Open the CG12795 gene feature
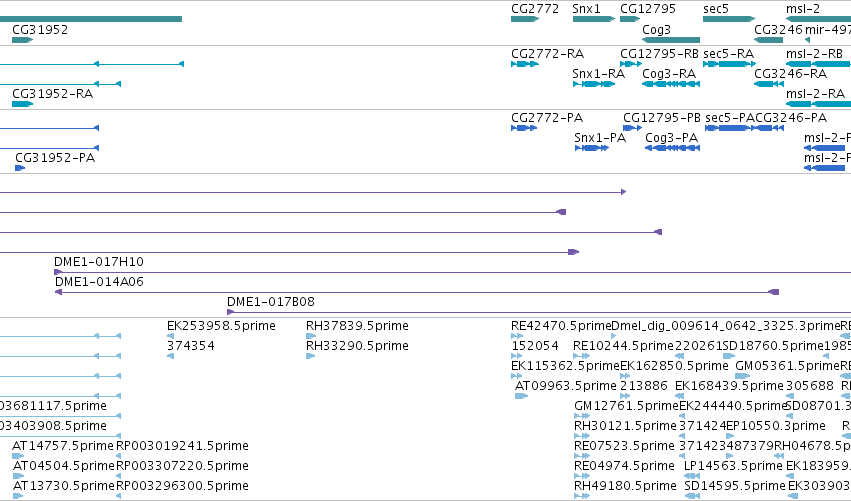 [x=630, y=19]
